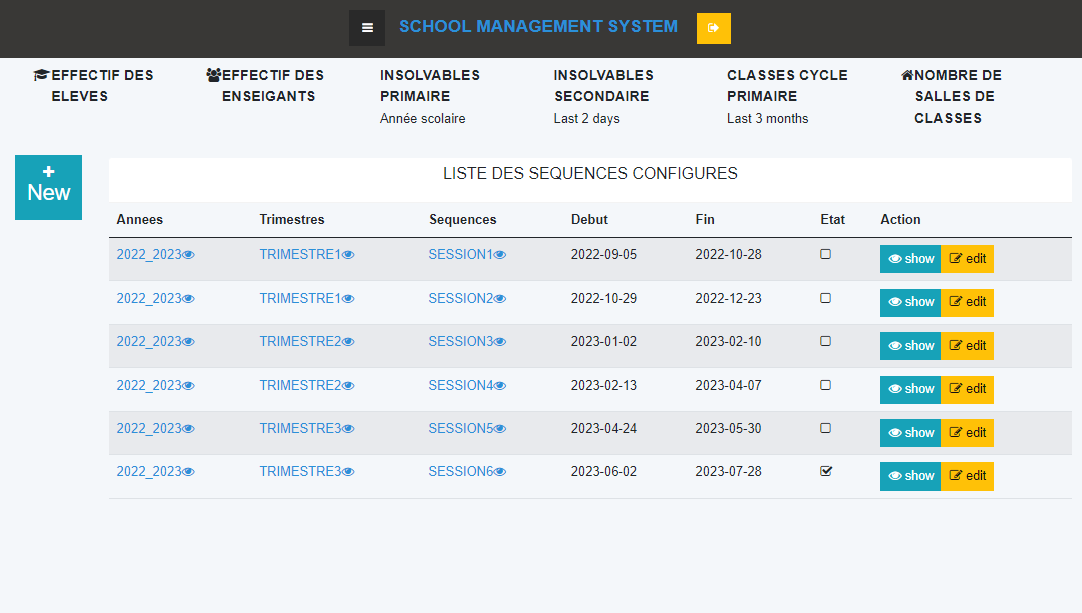Image resolution: width=1082 pixels, height=613 pixels.
Task: Click the users group icon for Effectif des Enseignants
Action: [x=213, y=75]
